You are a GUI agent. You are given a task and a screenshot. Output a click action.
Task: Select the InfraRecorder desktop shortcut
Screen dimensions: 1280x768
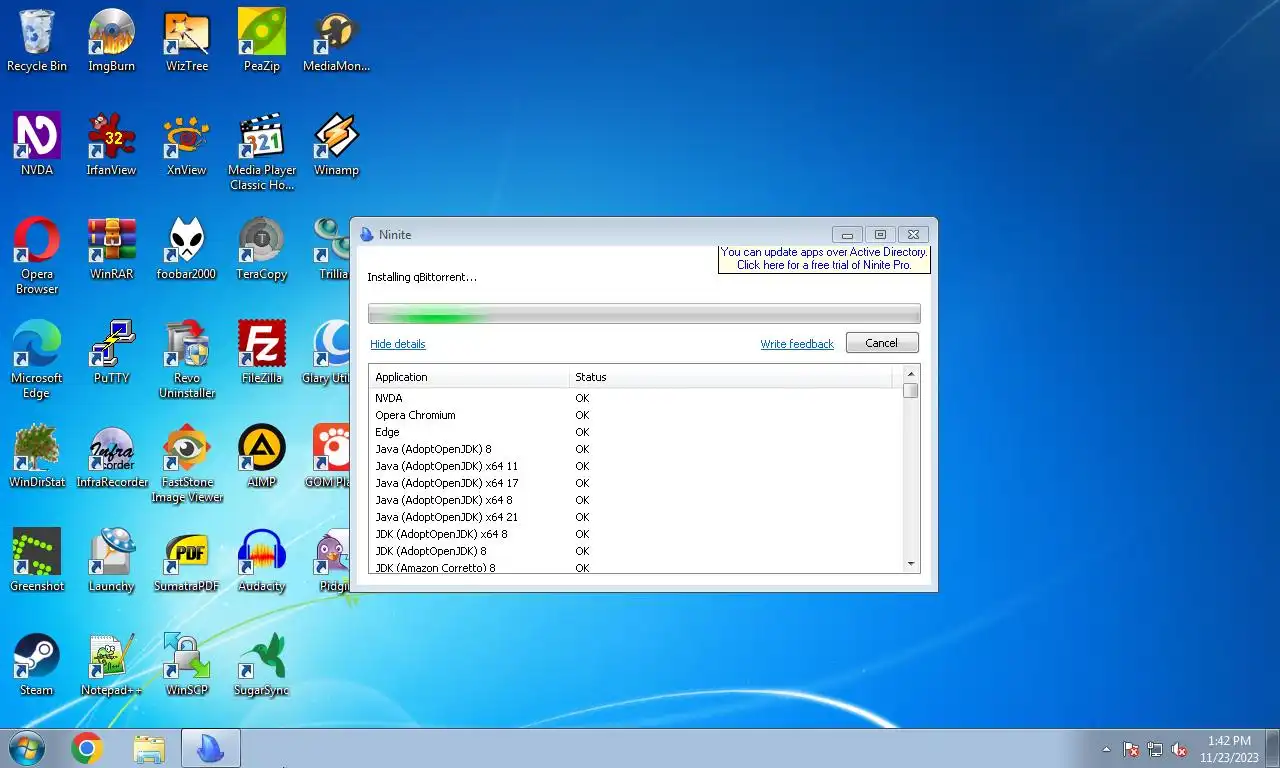[111, 456]
